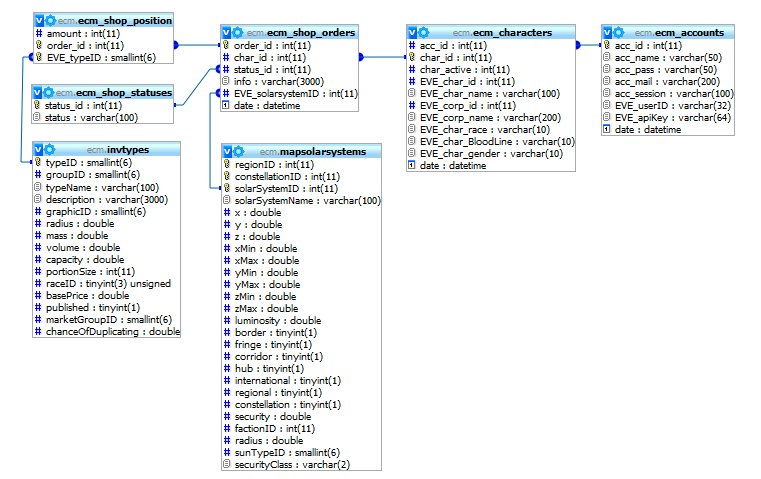Screen dimensions: 761x479
Task: Select ecm.invtypes table title
Action: tap(118, 149)
